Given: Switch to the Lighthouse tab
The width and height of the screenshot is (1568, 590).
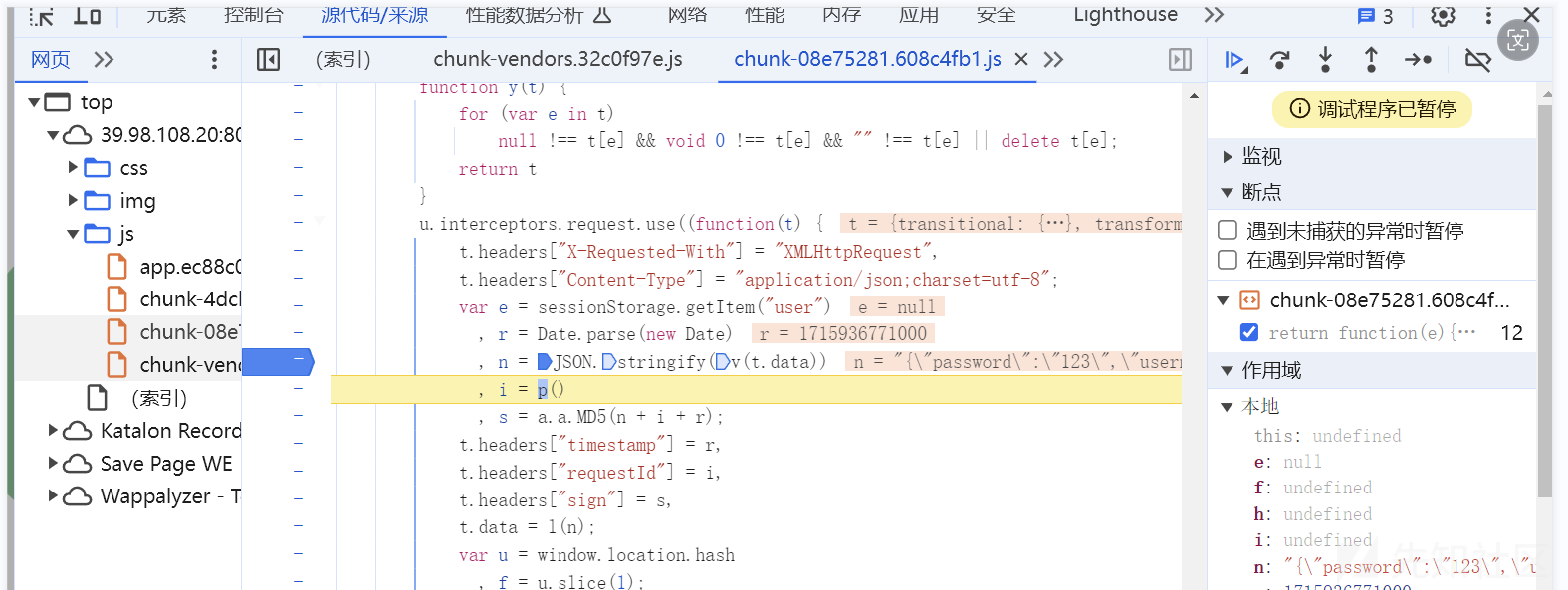Looking at the screenshot, I should 1125,15.
